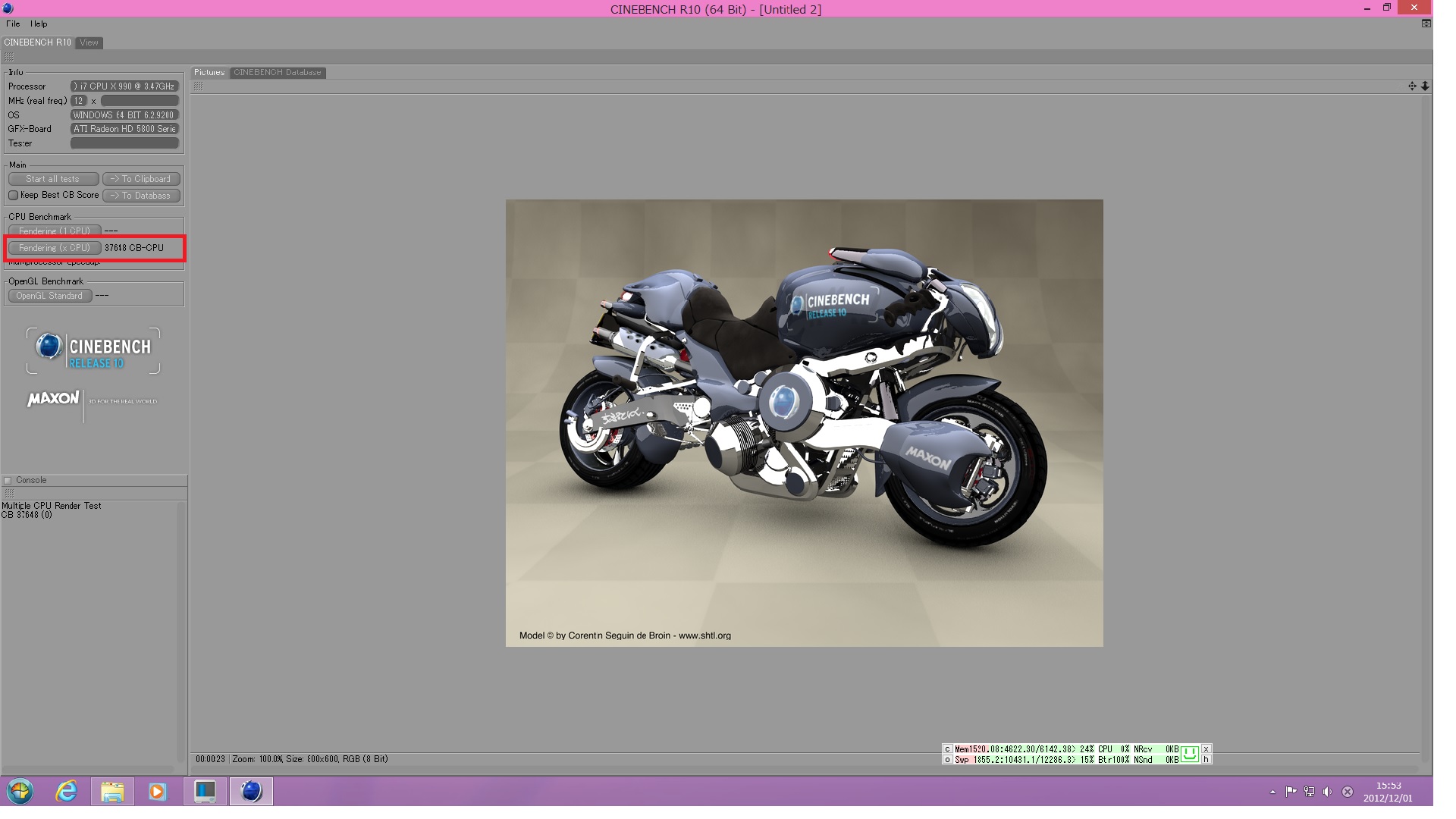This screenshot has width=1456, height=819.
Task: Click the OpenGL Standard button
Action: [49, 296]
